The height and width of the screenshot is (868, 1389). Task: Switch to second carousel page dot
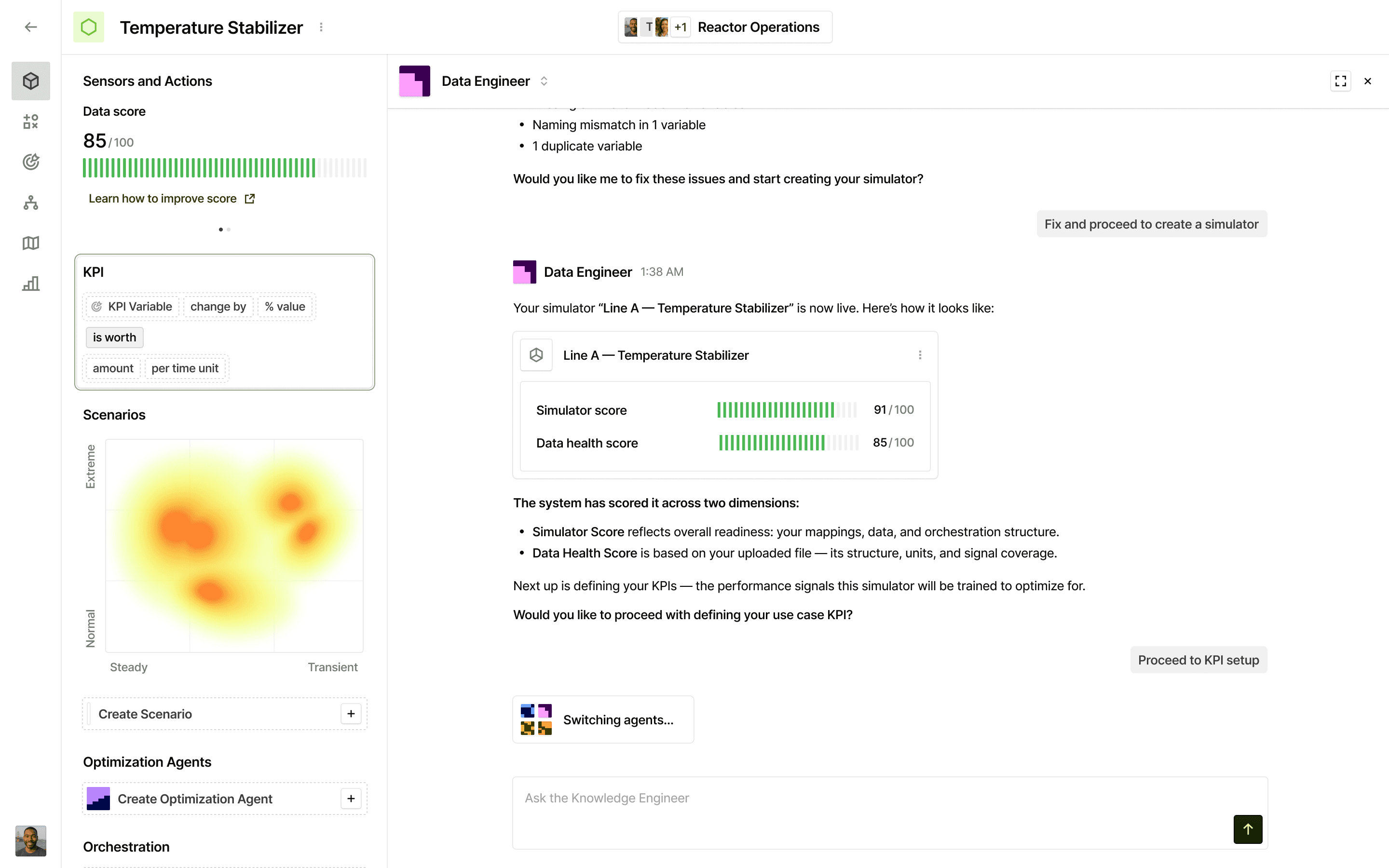click(x=229, y=230)
